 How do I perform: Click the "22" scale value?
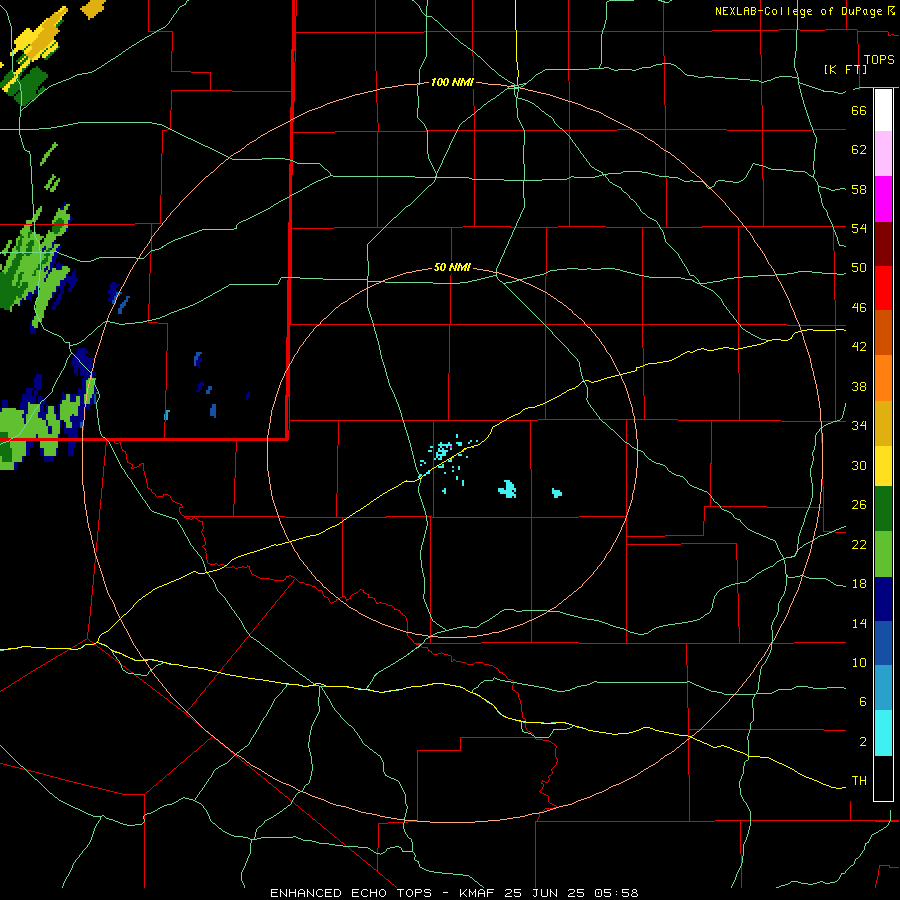point(859,544)
